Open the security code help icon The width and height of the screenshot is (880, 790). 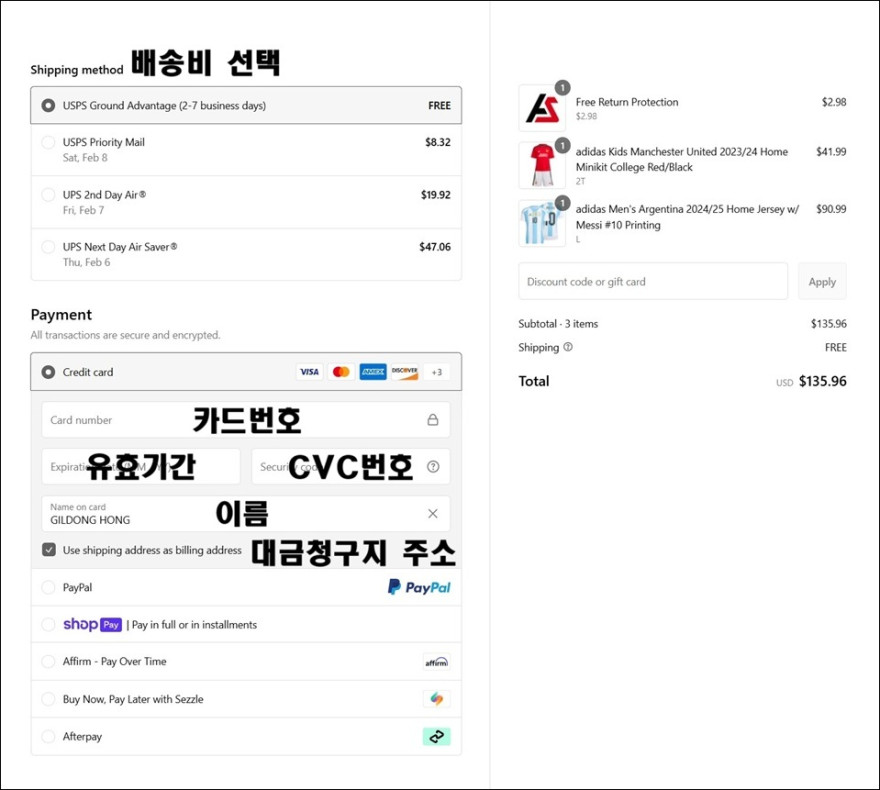433,466
